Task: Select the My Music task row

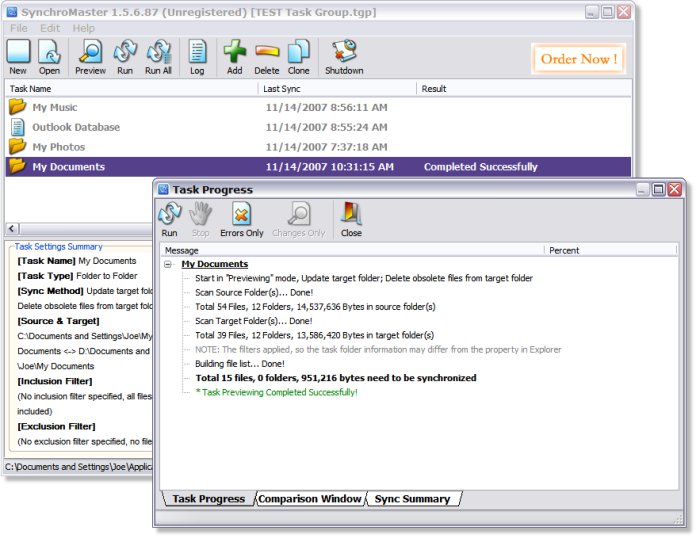Action: click(x=318, y=107)
